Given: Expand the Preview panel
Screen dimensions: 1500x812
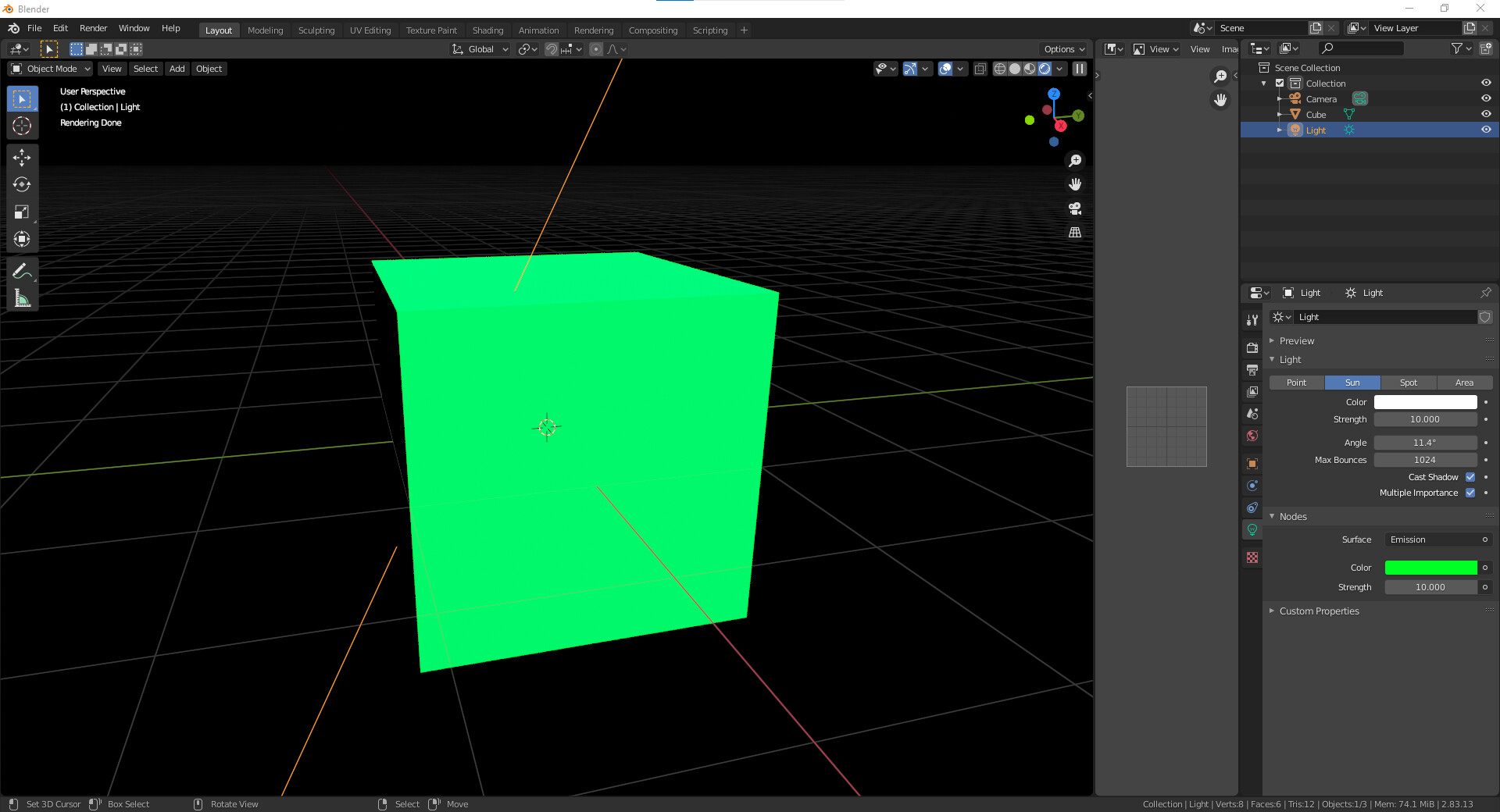Looking at the screenshot, I should tap(1297, 341).
